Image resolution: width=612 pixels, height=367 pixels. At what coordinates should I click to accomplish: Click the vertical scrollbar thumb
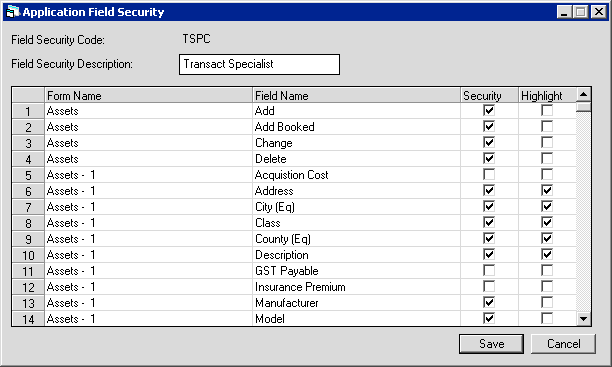point(584,107)
